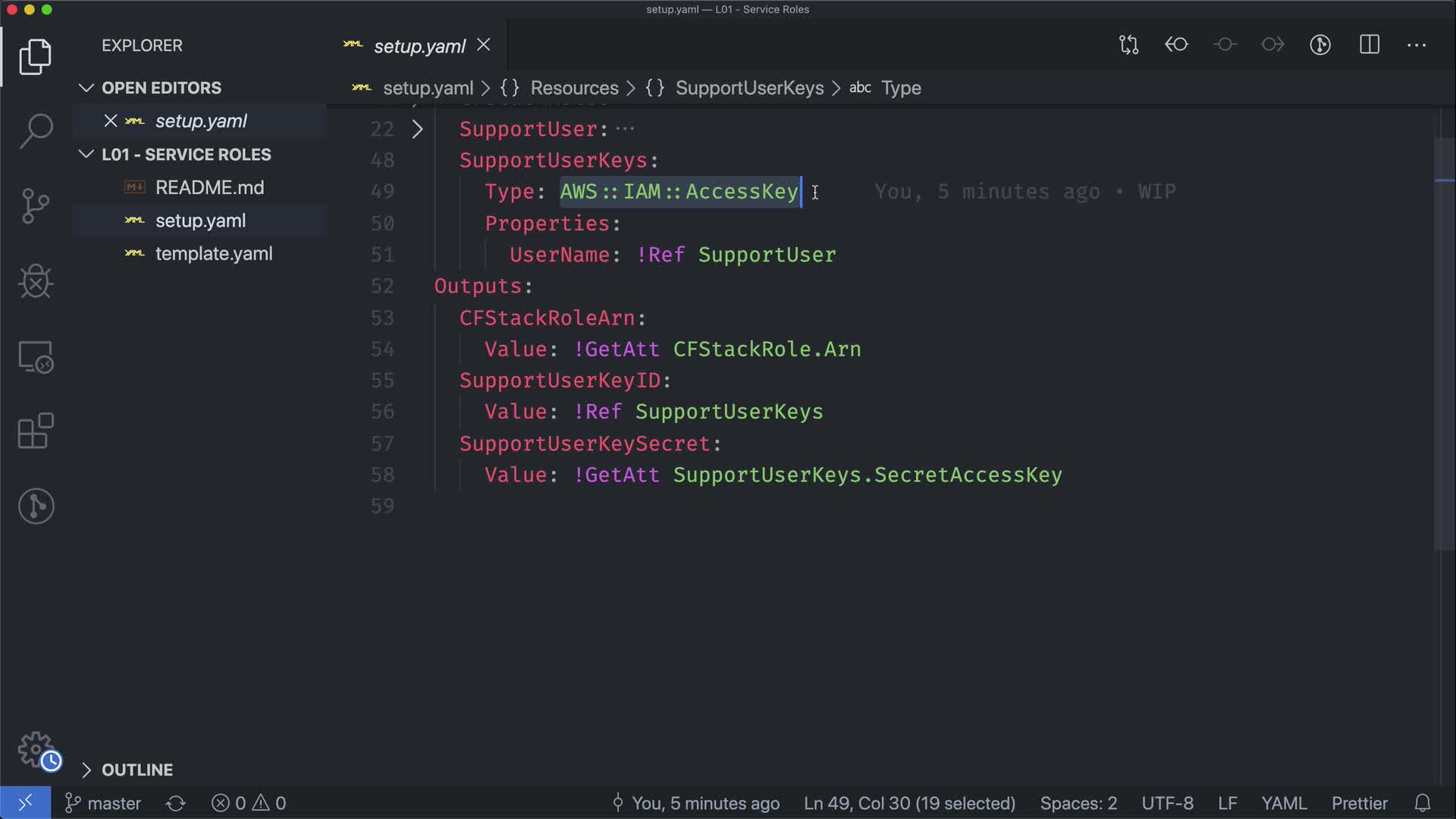Change YAML language mode in status bar
The width and height of the screenshot is (1456, 819).
tap(1283, 803)
